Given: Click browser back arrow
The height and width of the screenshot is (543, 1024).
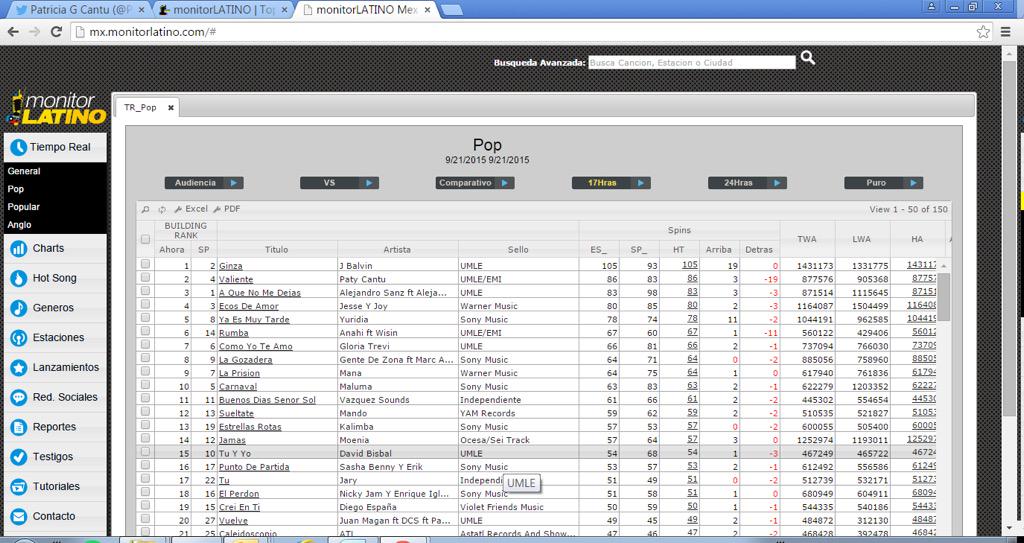Looking at the screenshot, I should coord(13,31).
